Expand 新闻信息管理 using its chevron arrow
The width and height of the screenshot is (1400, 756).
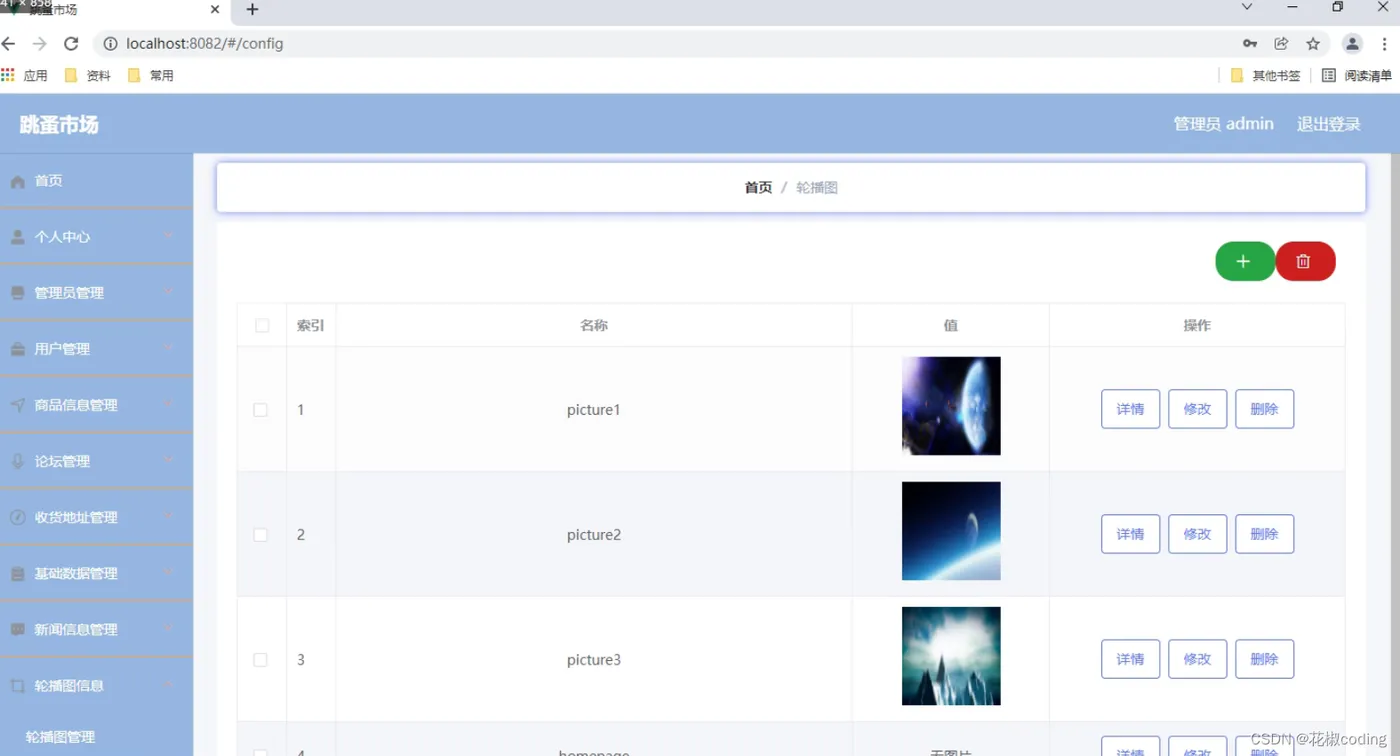coord(168,629)
